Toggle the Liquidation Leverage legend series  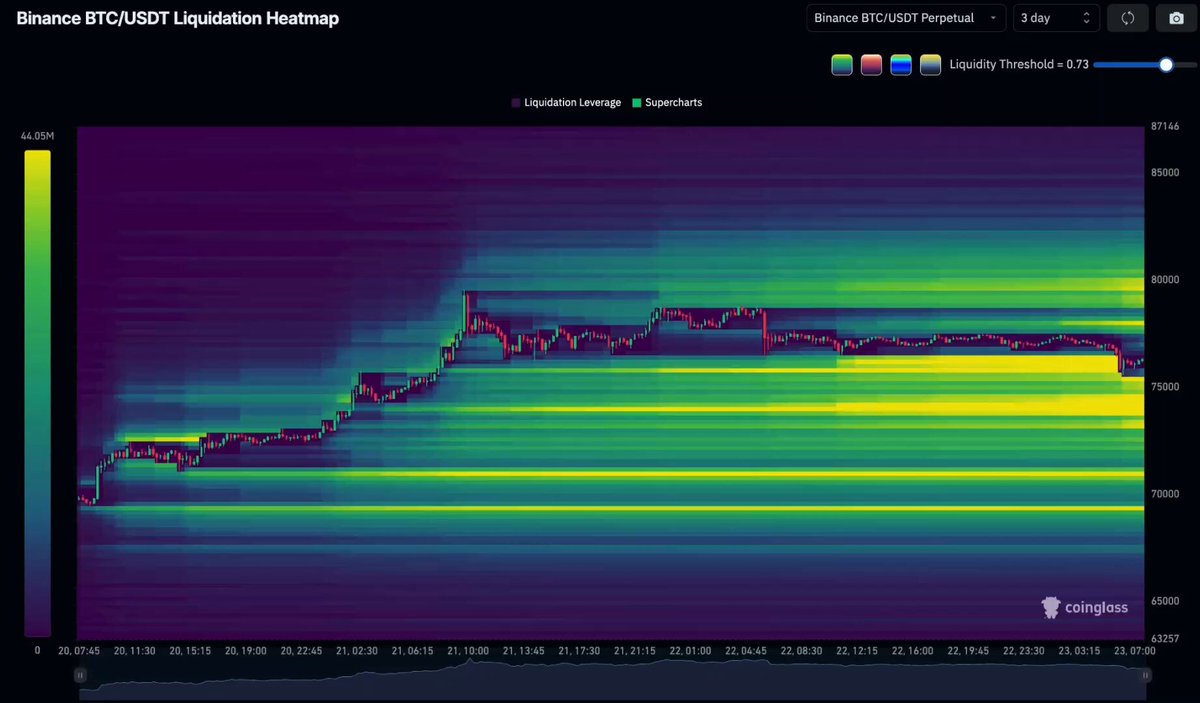(566, 102)
